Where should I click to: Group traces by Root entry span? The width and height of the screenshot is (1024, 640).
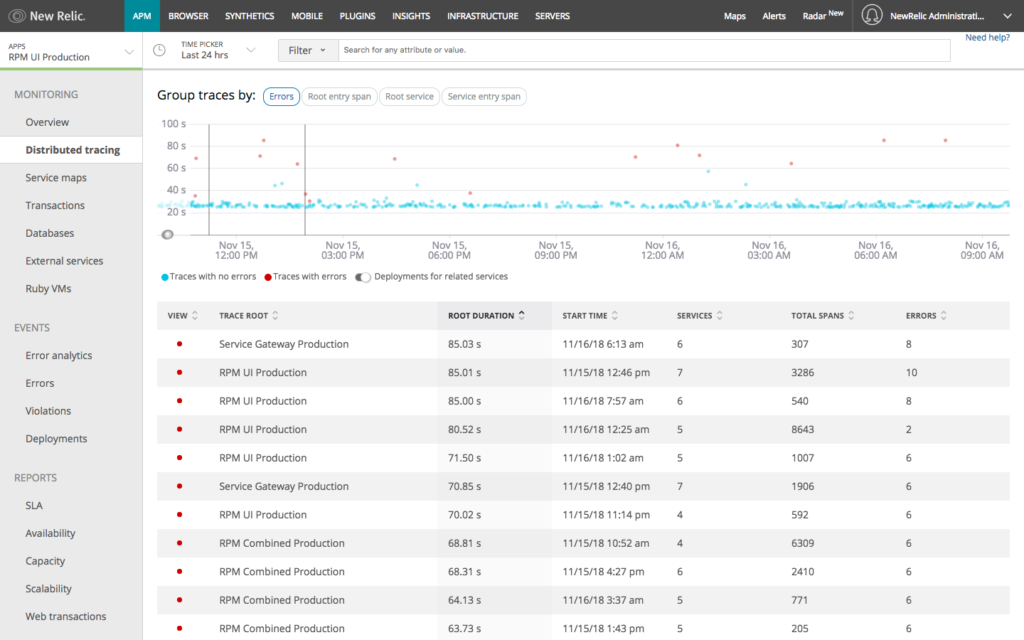coord(339,96)
